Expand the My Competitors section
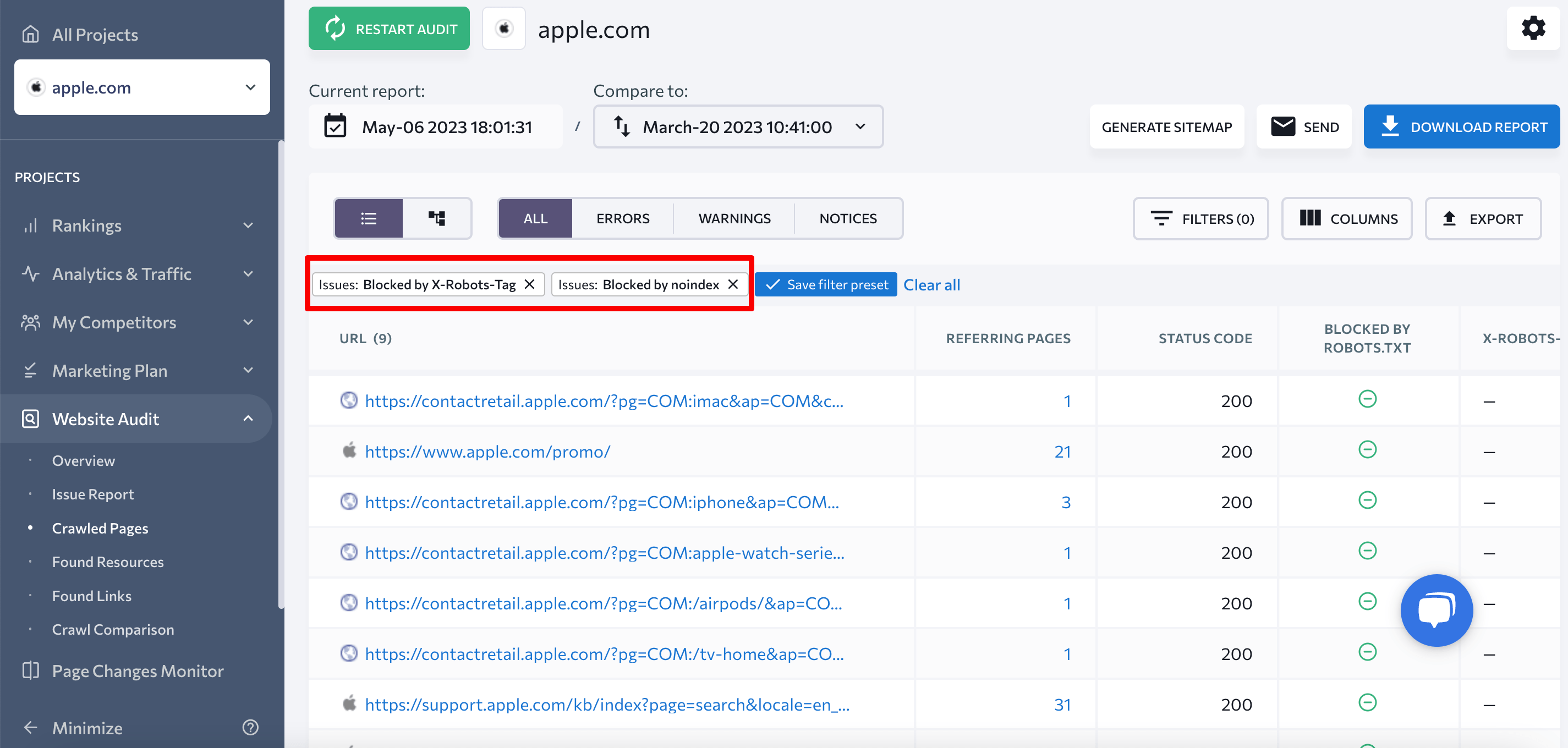This screenshot has width=1568, height=748. [x=248, y=322]
